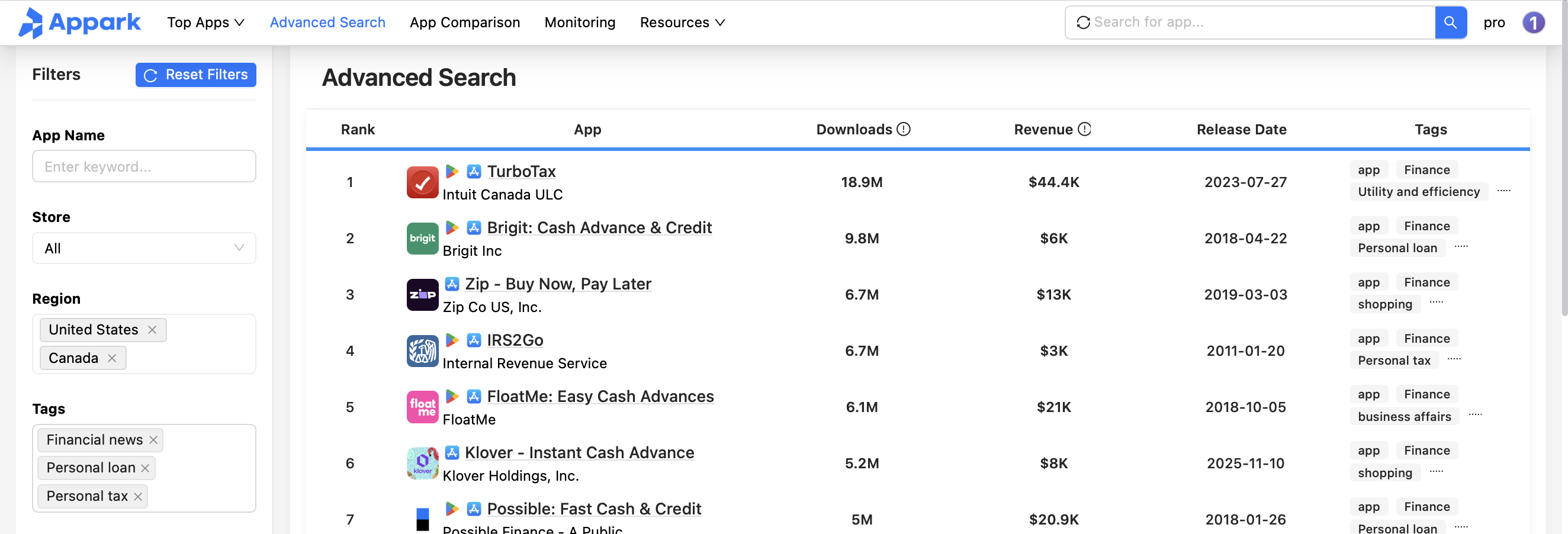Image resolution: width=1568 pixels, height=534 pixels.
Task: Click the Downloads info icon
Action: tap(904, 129)
